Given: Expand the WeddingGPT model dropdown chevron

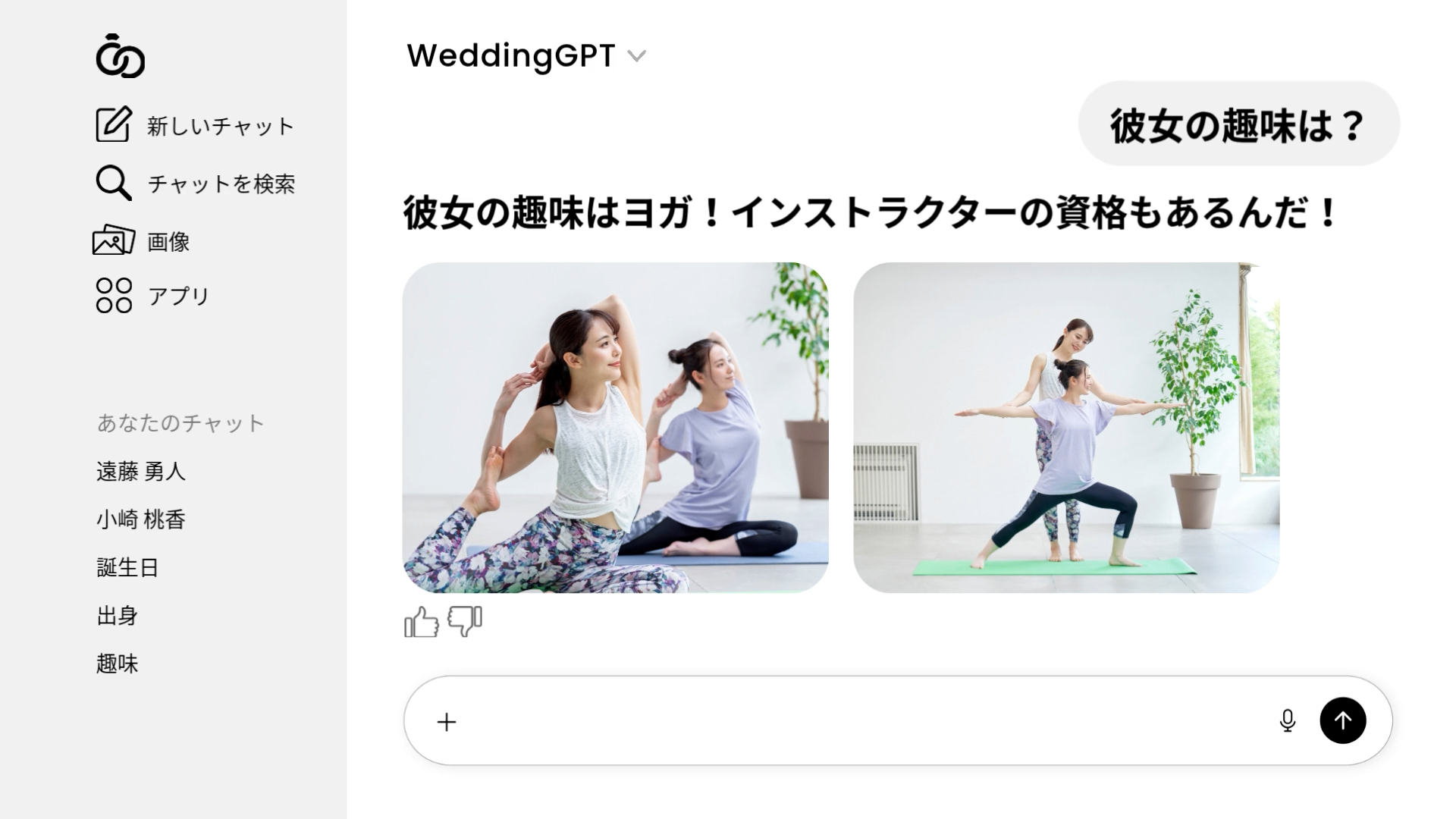Looking at the screenshot, I should click(x=637, y=56).
